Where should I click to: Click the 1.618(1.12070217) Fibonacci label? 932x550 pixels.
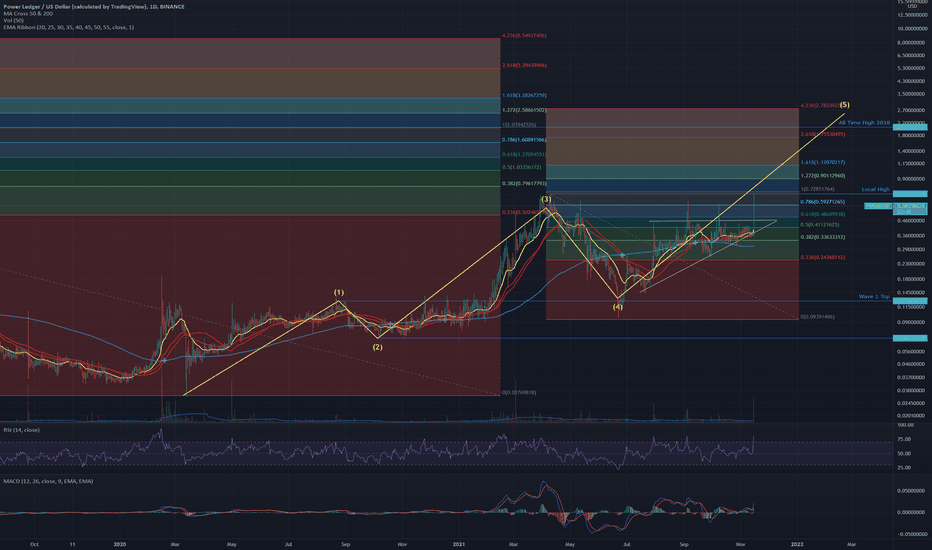coord(823,162)
